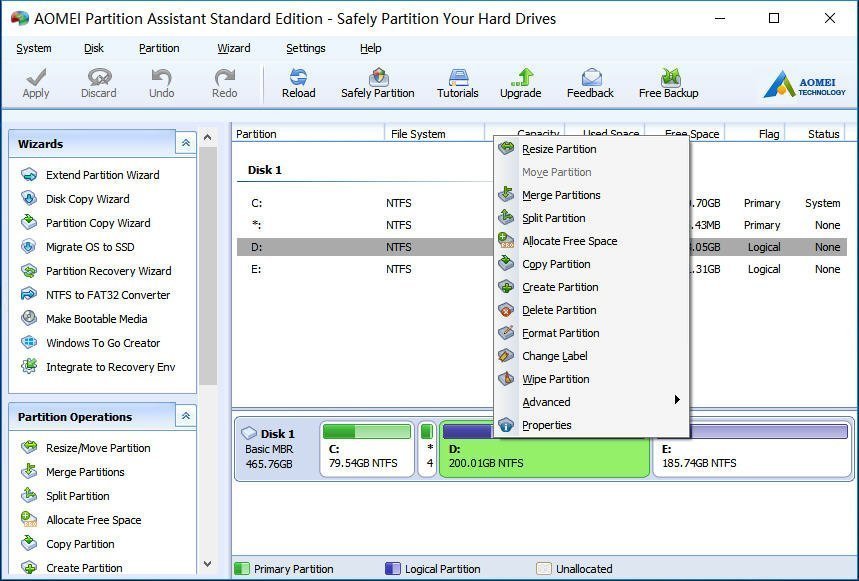The image size is (859, 581).
Task: Click sidebar scrollbar up arrow
Action: click(x=208, y=137)
